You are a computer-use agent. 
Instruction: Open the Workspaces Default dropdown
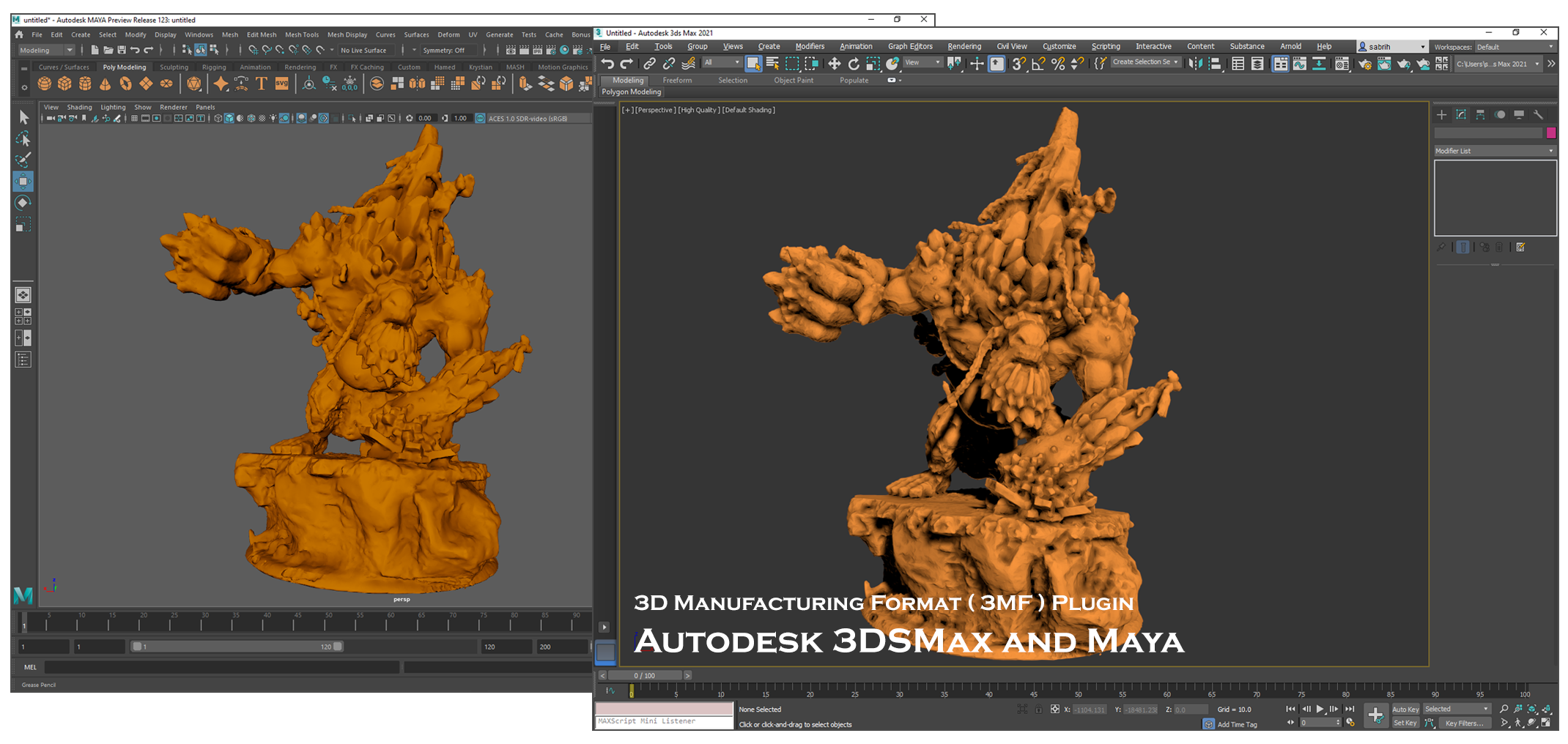click(1515, 47)
